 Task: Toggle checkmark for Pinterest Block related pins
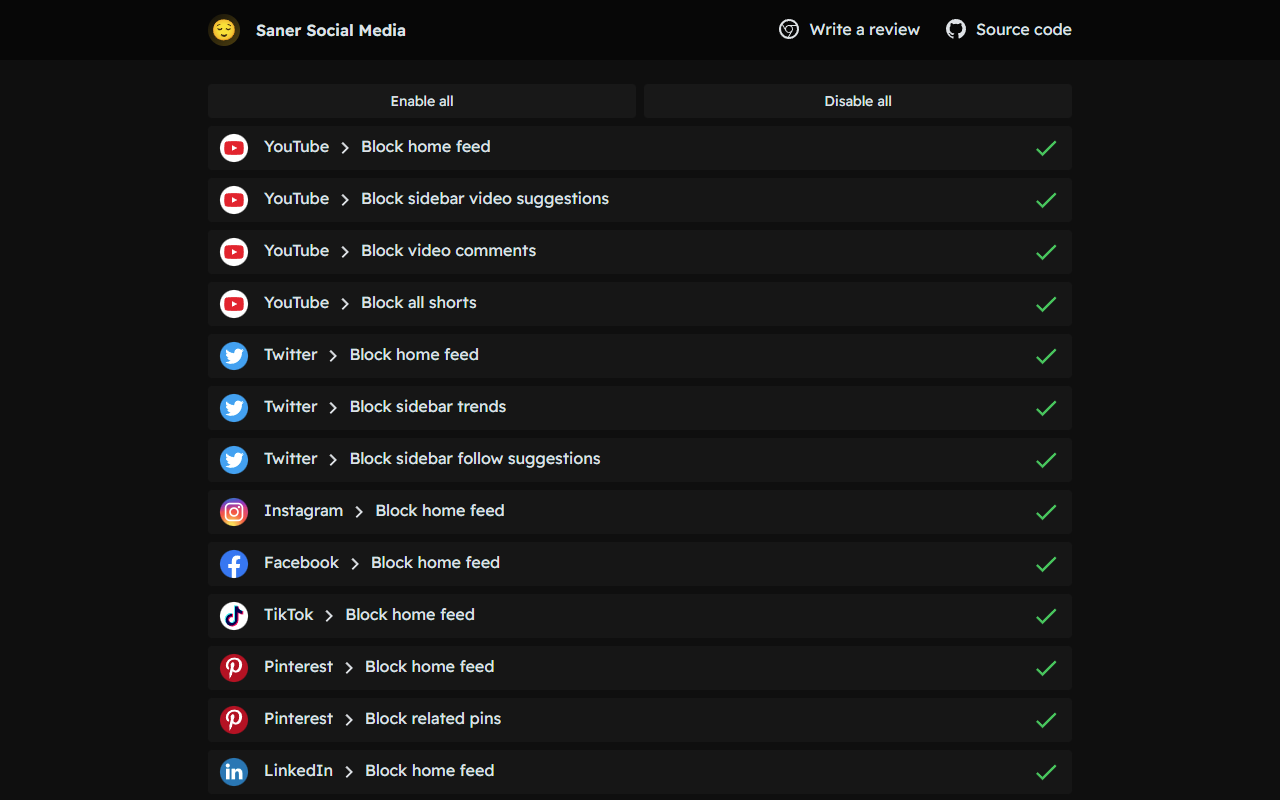[x=1046, y=720]
